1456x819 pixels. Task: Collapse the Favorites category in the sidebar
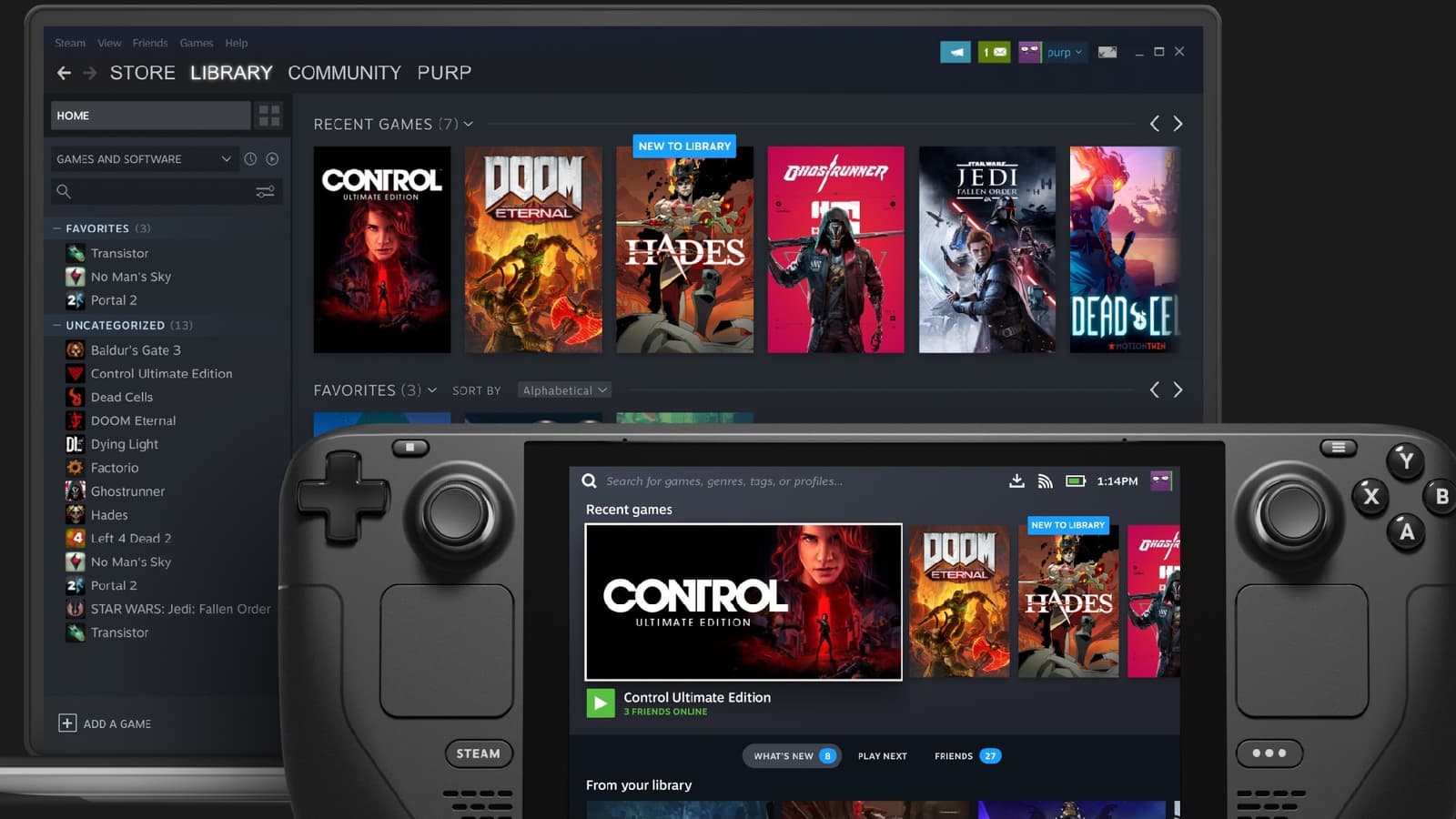tap(57, 228)
